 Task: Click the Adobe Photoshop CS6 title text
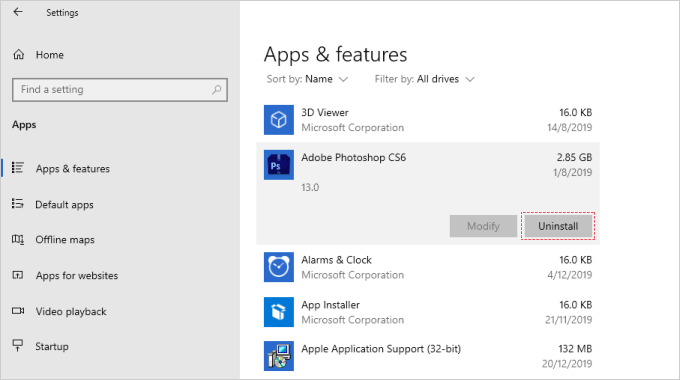click(353, 157)
